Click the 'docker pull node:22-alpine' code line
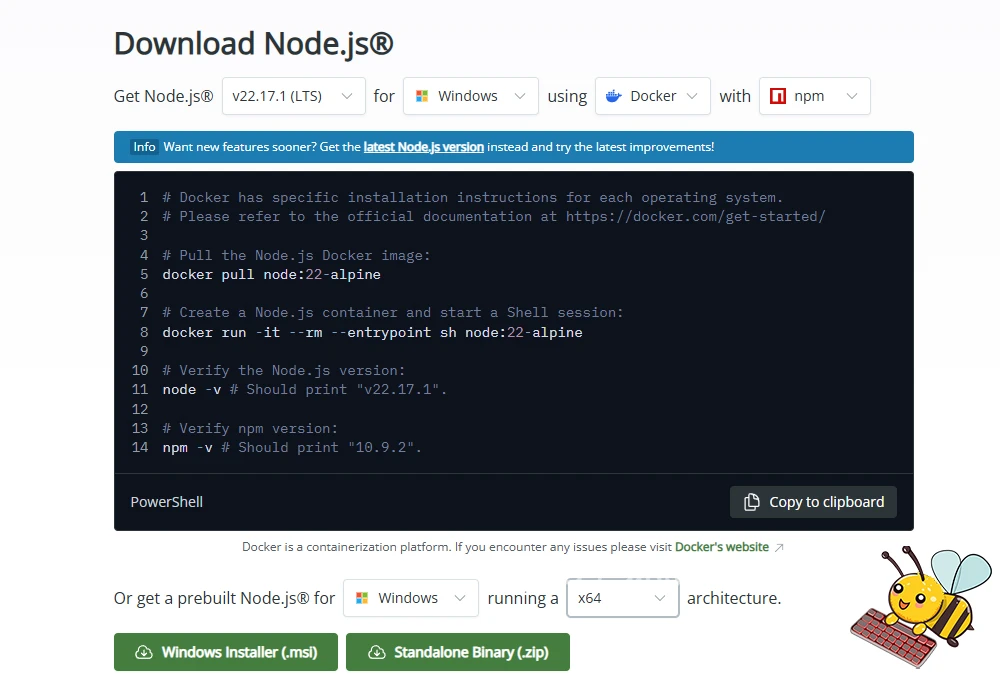This screenshot has height=700, width=1000. (272, 274)
